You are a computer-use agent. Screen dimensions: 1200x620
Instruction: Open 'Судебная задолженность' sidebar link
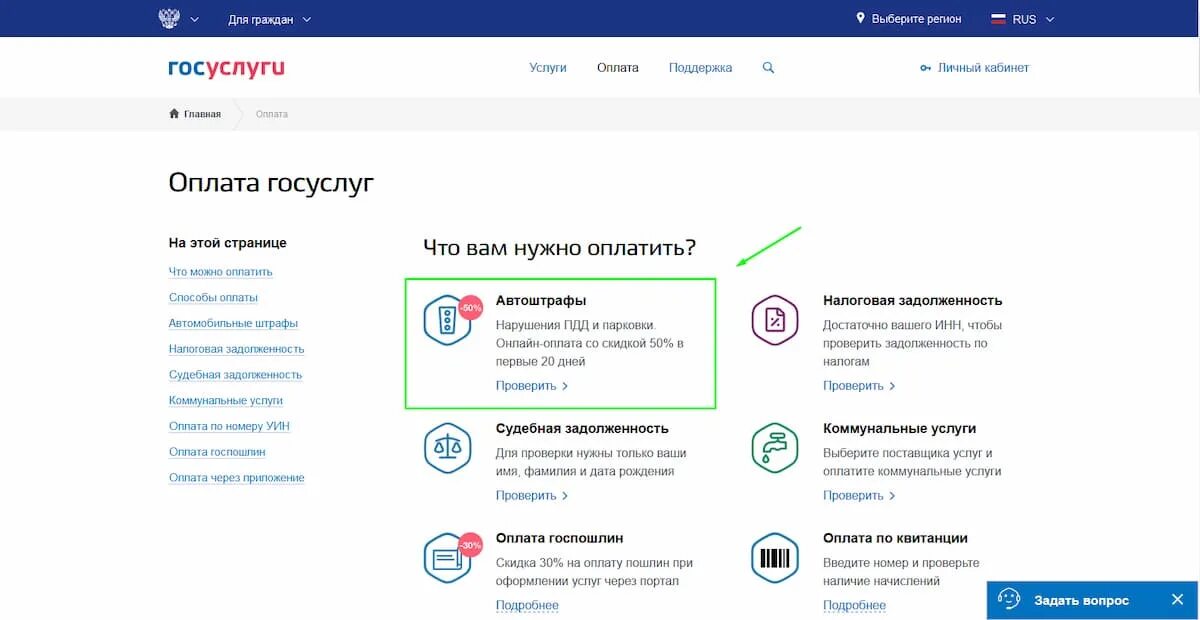click(235, 375)
